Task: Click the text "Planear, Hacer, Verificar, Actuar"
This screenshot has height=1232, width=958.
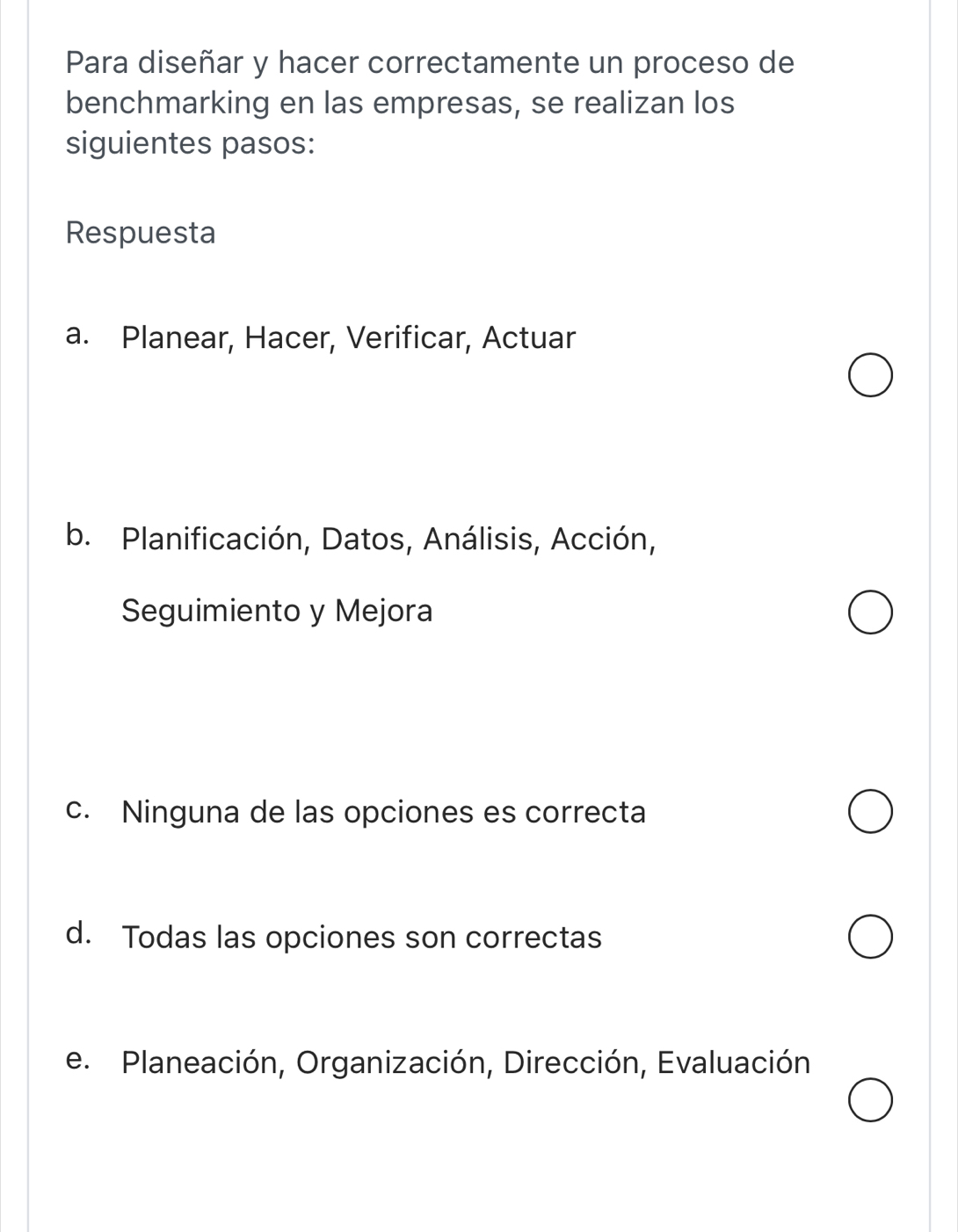Action: [348, 337]
